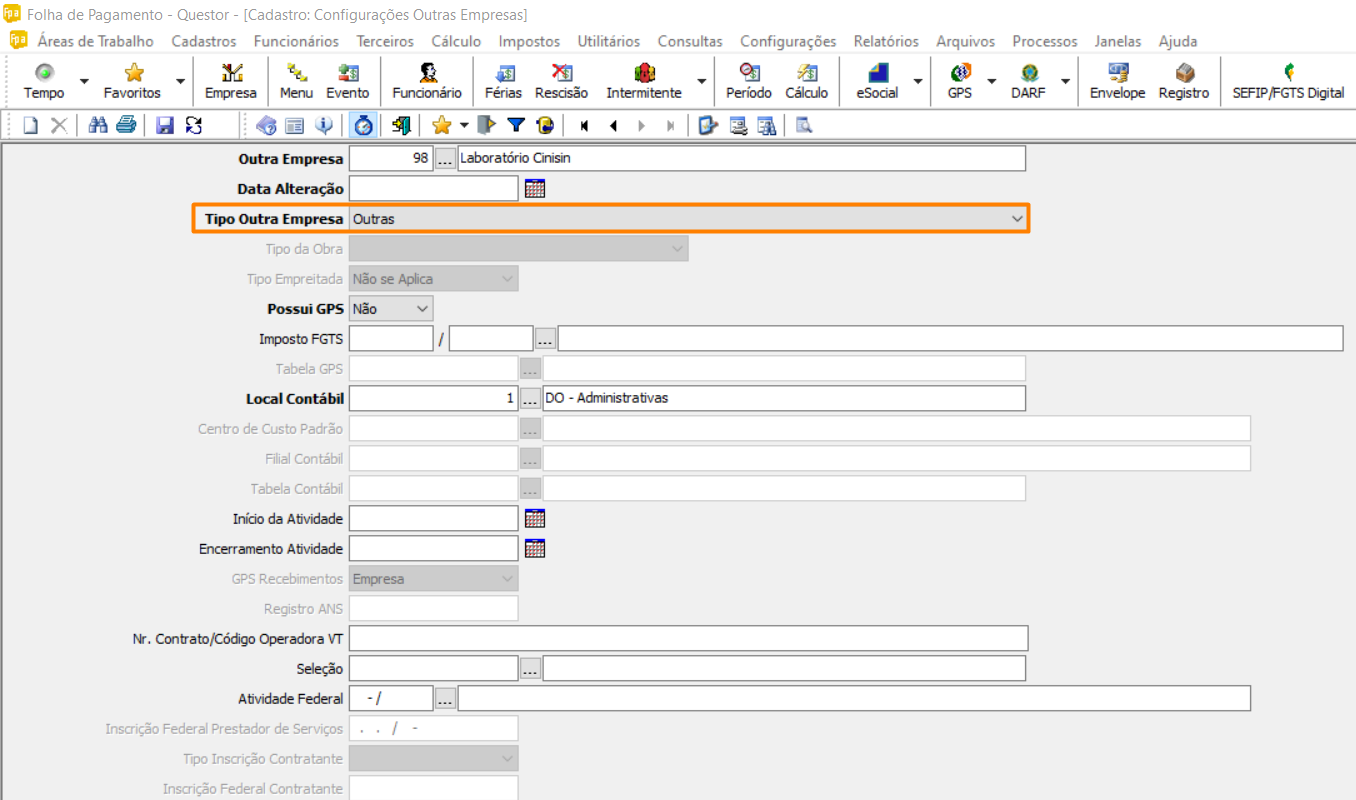Viewport: 1356px width, 800px height.
Task: Open calendar picker for Início da Atividade
Action: click(x=535, y=519)
